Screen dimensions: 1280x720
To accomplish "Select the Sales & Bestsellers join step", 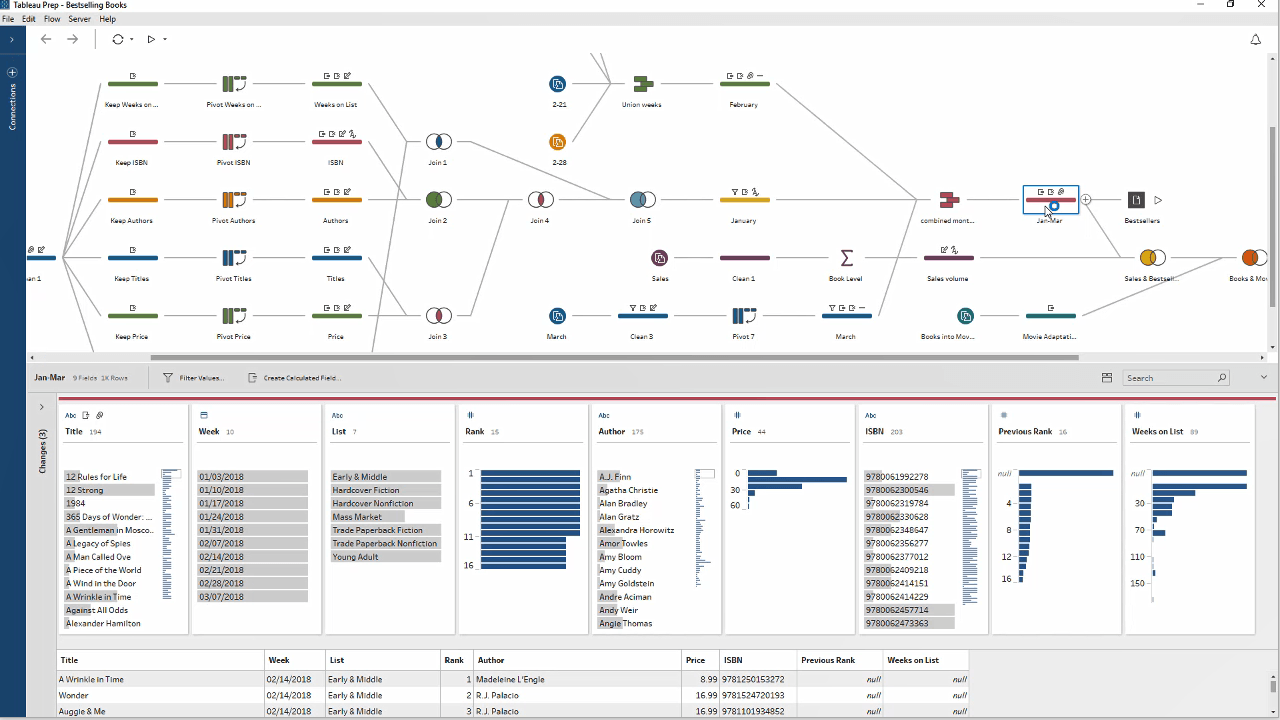I will click(1152, 258).
